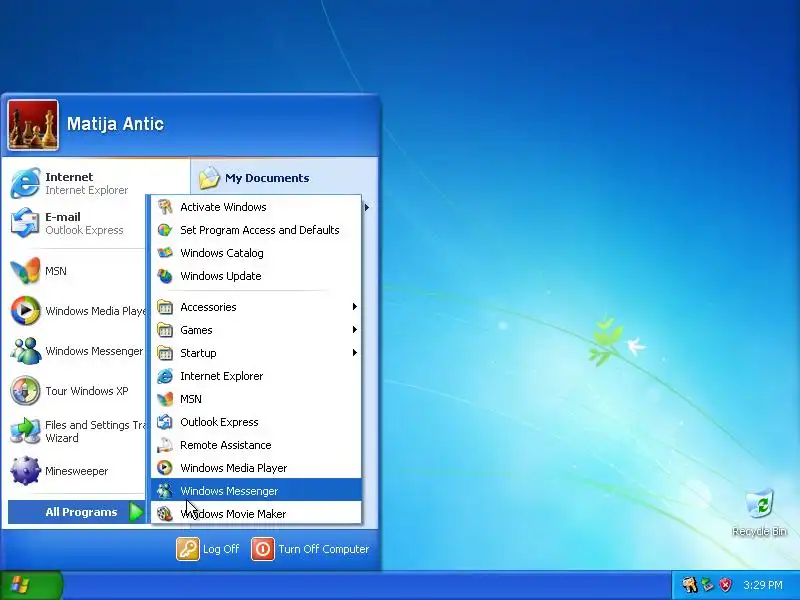Click Outlook Express icon in All Programs list
The height and width of the screenshot is (600, 800).
click(x=165, y=422)
